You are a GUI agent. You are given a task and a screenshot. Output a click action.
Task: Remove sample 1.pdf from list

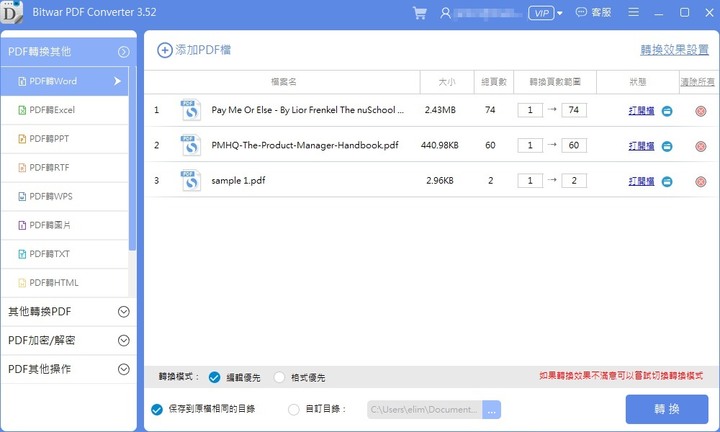point(701,182)
